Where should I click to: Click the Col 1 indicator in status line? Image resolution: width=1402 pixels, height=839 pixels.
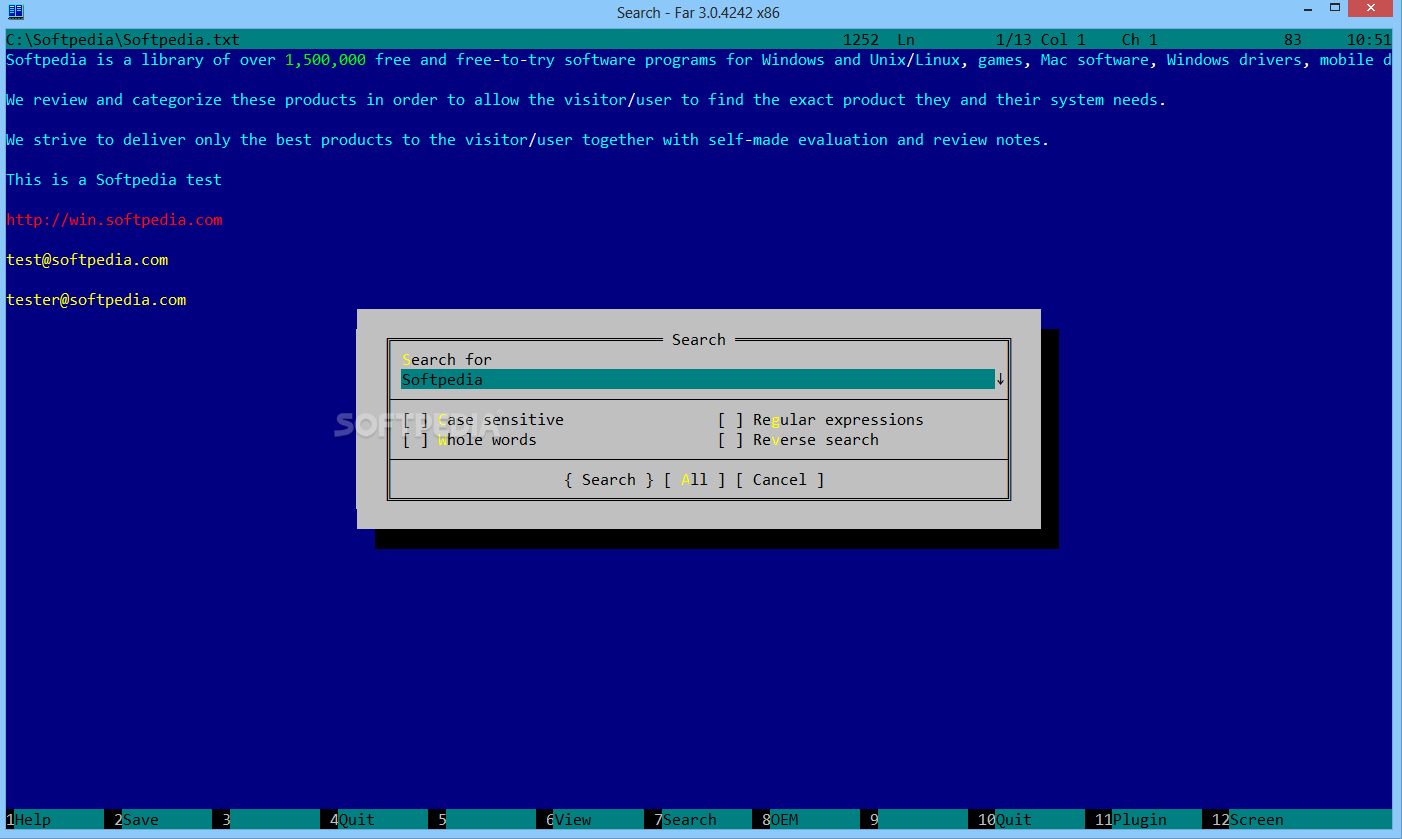[1063, 40]
